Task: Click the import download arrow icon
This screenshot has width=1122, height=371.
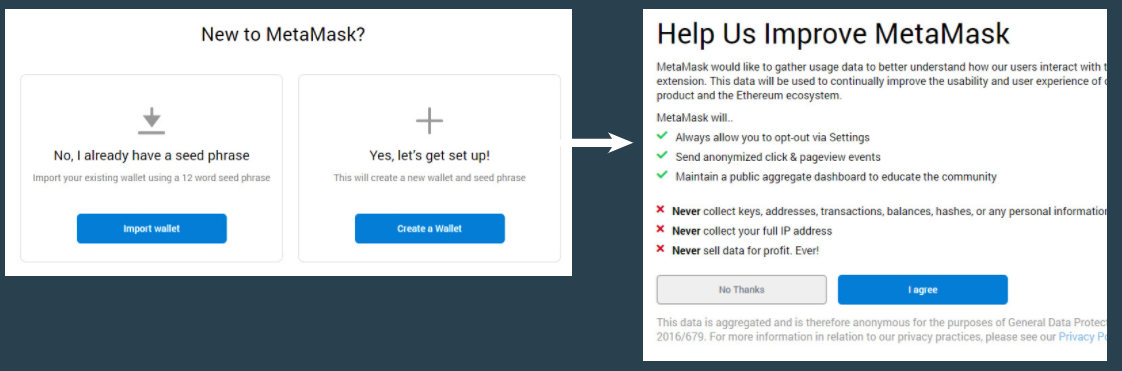Action: point(152,120)
